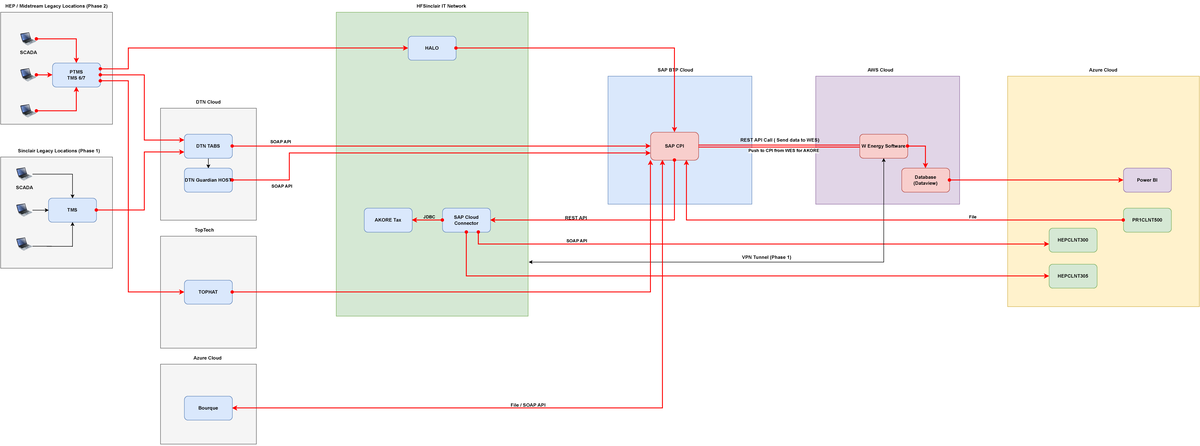Select the DTN Guardian HOST node

click(x=208, y=180)
